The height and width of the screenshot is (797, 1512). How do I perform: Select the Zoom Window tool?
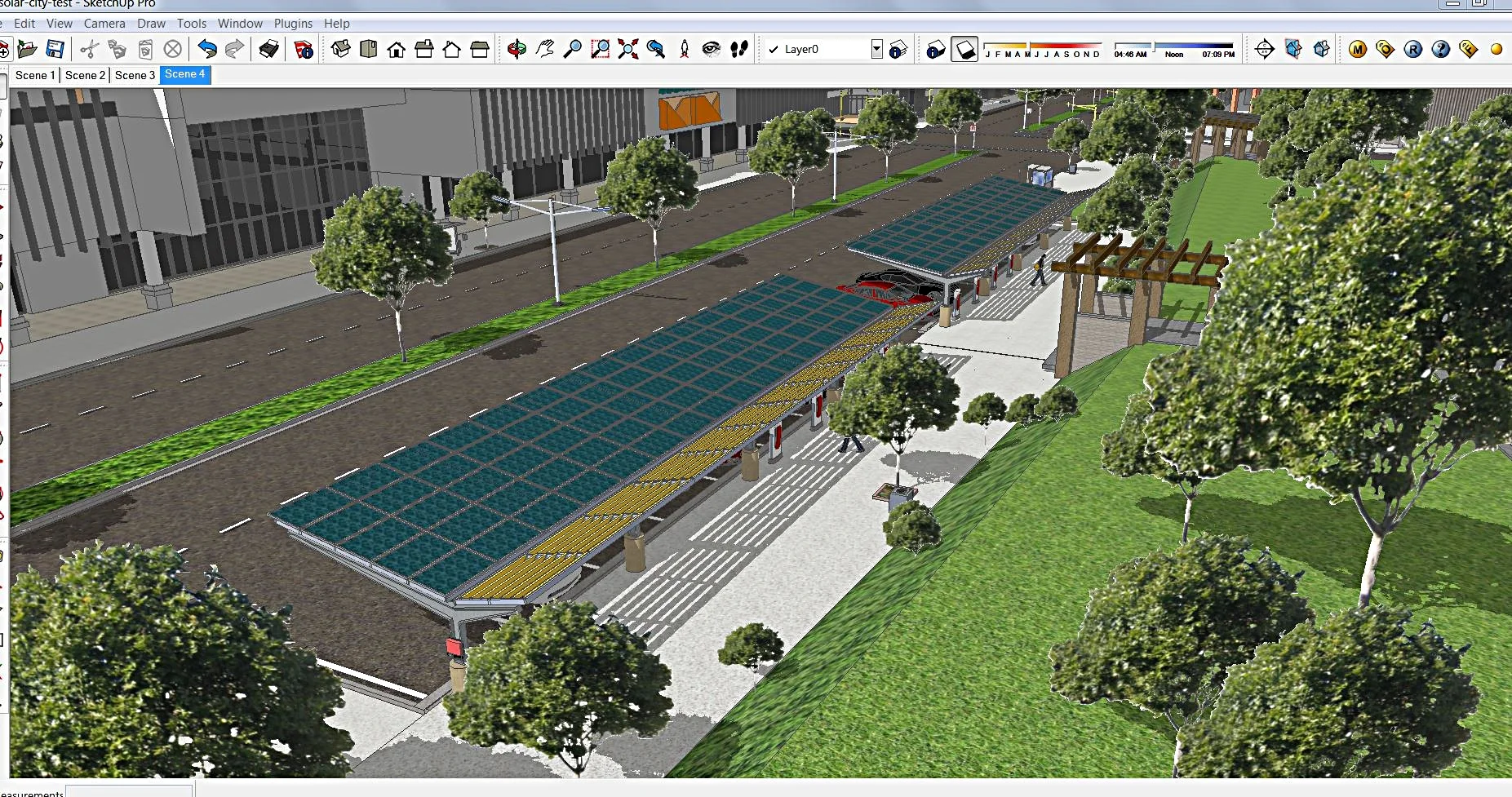click(x=601, y=49)
